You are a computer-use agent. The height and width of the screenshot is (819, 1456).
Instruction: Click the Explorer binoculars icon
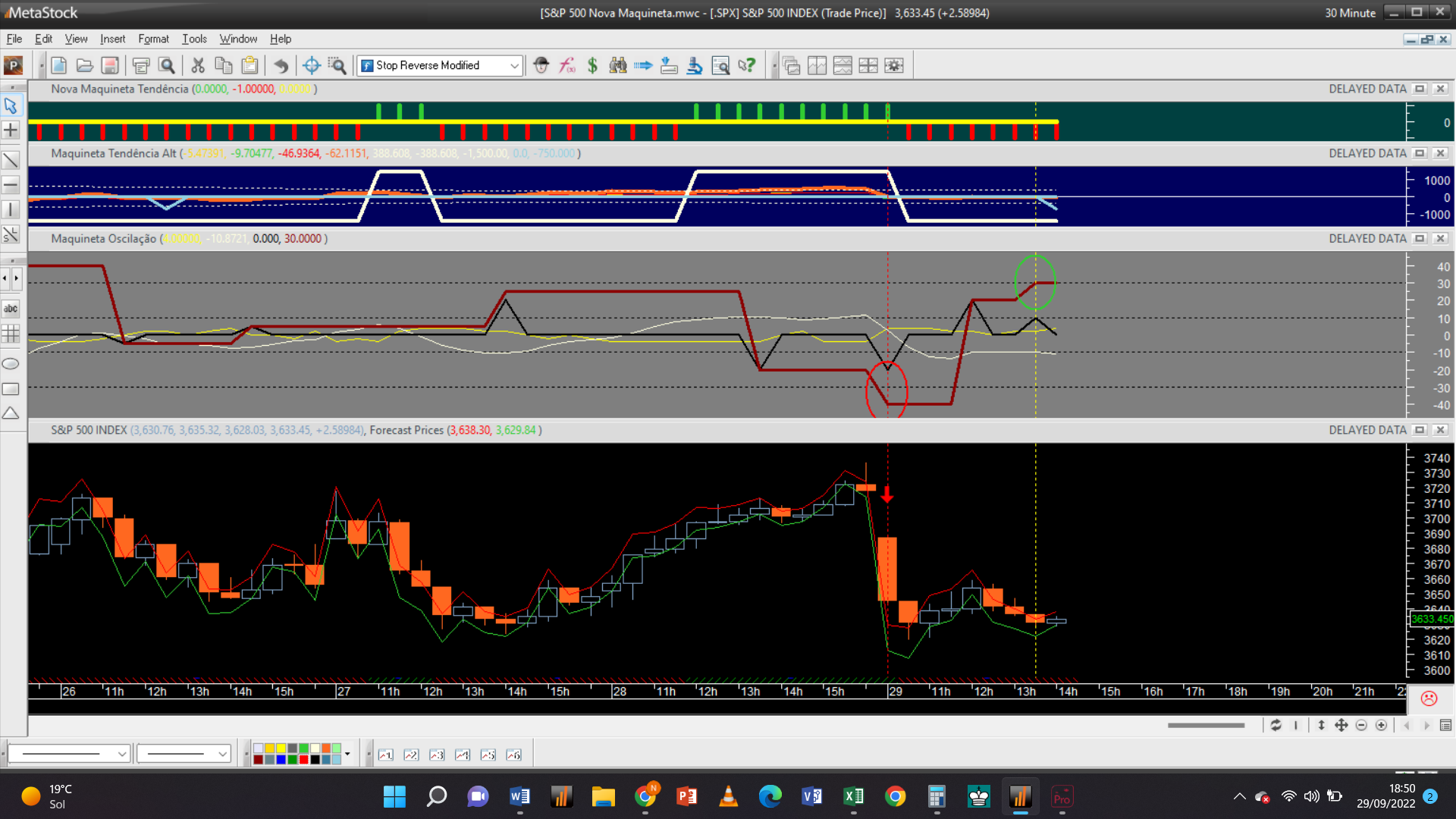pyautogui.click(x=618, y=66)
